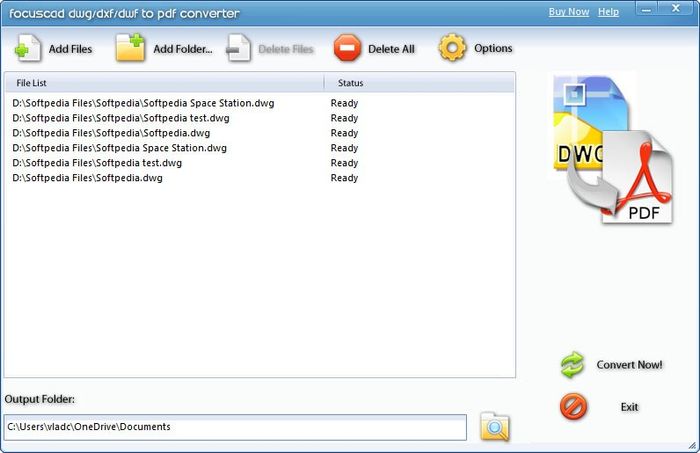
Task: Click the red Delete All icon
Action: pos(347,48)
